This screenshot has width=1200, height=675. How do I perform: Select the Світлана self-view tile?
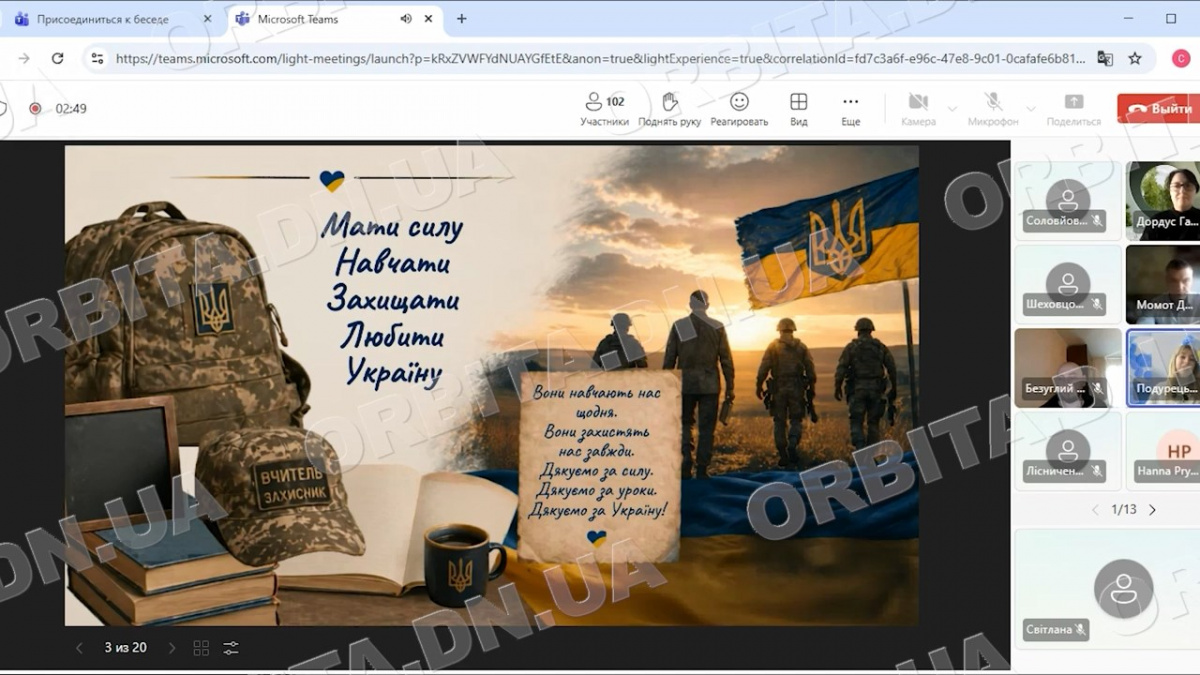[1107, 588]
